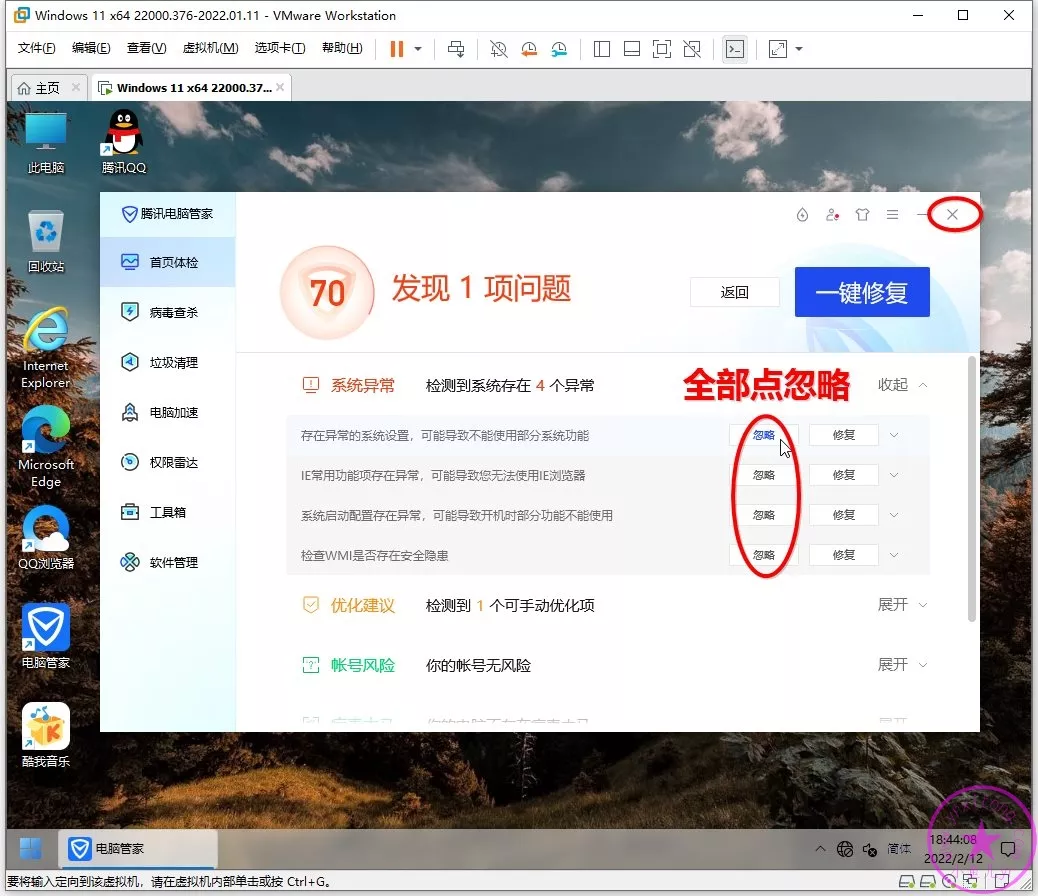Screen dimensions: 1038x896
Task: Ignore the IE常用功能项 abnormality item
Action: 763,475
